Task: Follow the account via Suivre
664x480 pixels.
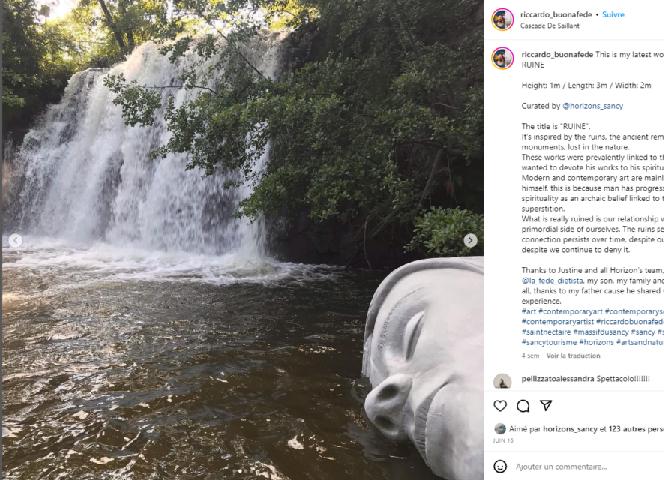Action: coord(613,15)
